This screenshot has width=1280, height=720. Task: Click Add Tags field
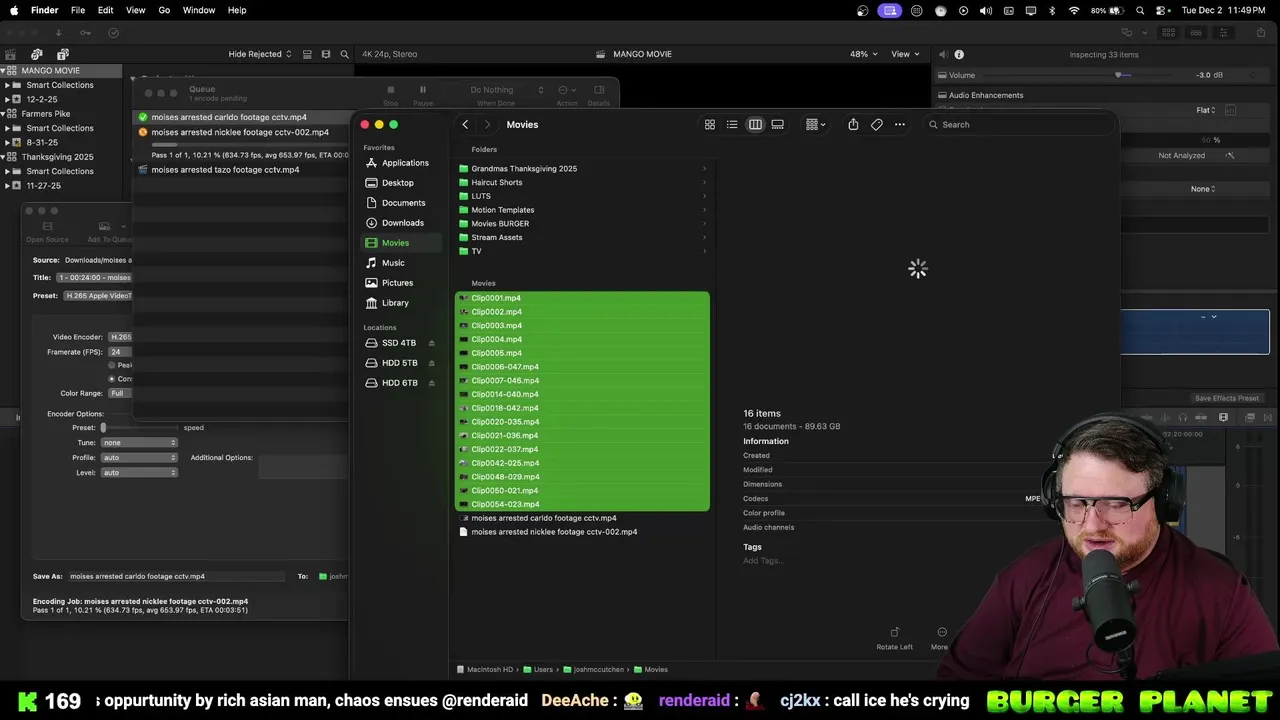coord(763,561)
